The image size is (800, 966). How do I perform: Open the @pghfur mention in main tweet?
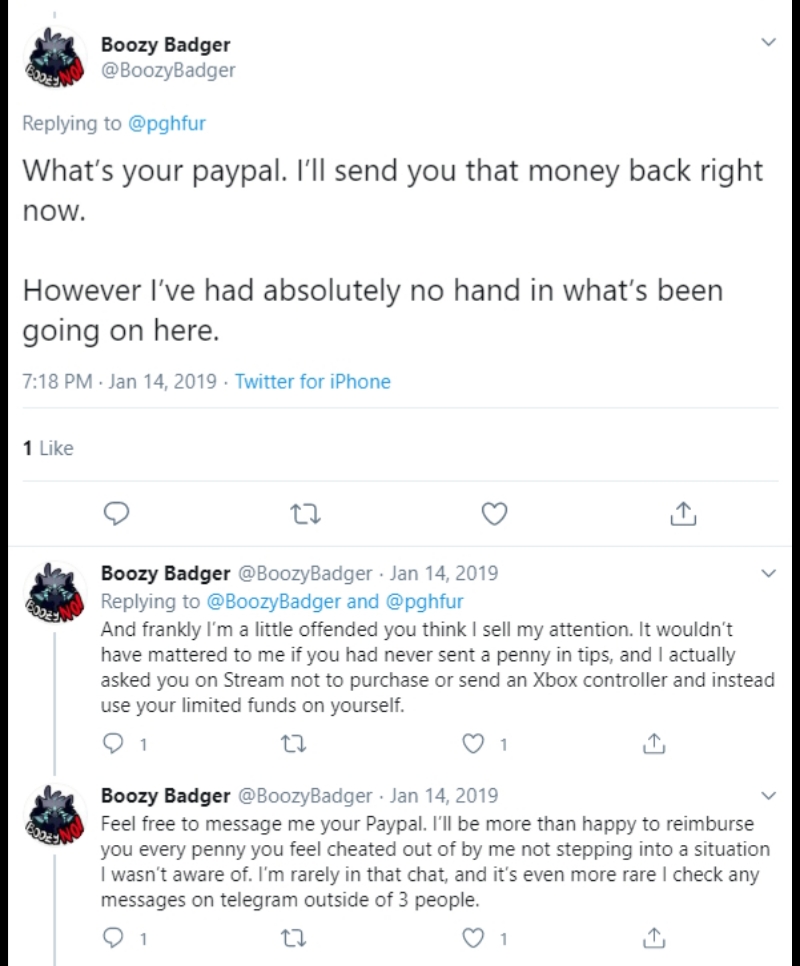[x=166, y=124]
